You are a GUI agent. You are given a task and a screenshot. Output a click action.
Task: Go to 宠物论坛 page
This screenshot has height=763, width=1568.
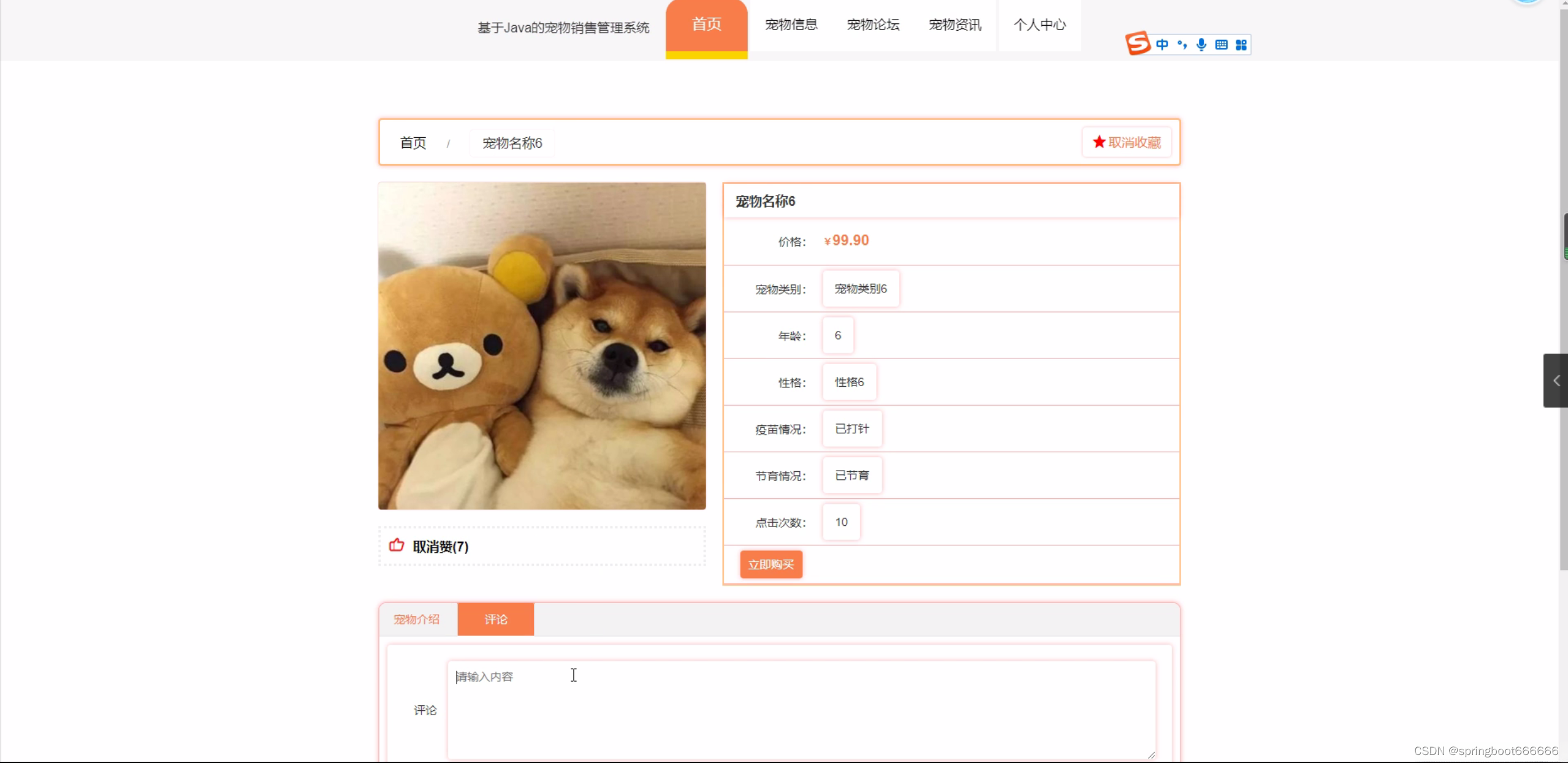click(x=873, y=25)
